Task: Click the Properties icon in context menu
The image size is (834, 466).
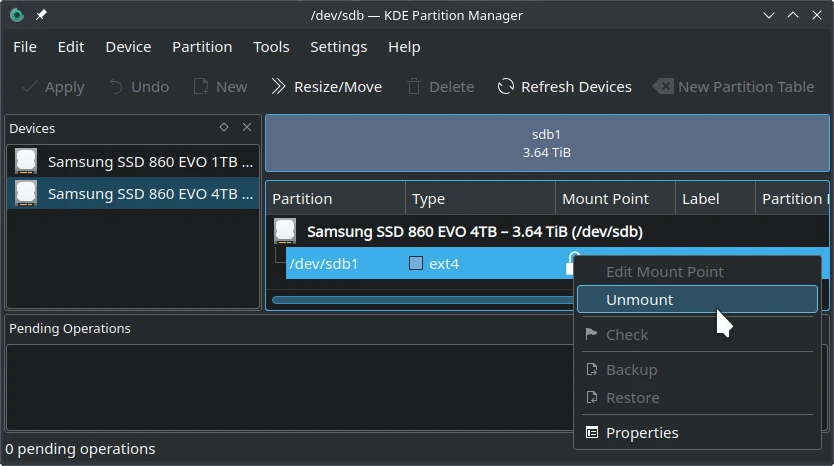Action: click(592, 433)
